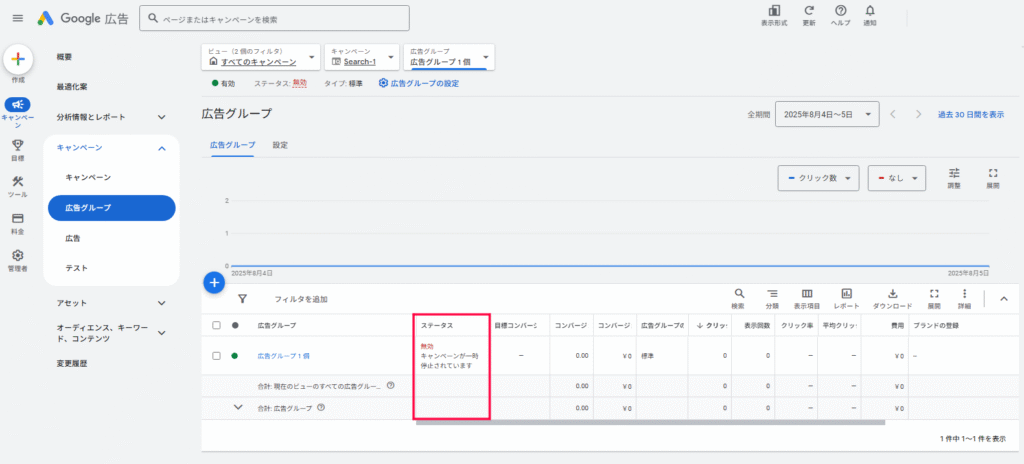Open 概要 in the sidebar
Viewport: 1024px width, 464px height.
65,57
